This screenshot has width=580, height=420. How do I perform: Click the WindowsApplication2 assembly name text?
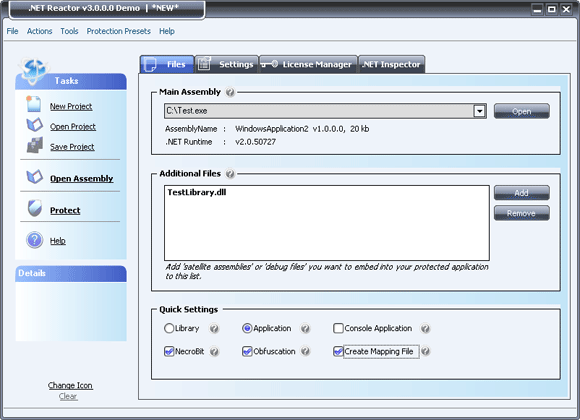(272, 129)
